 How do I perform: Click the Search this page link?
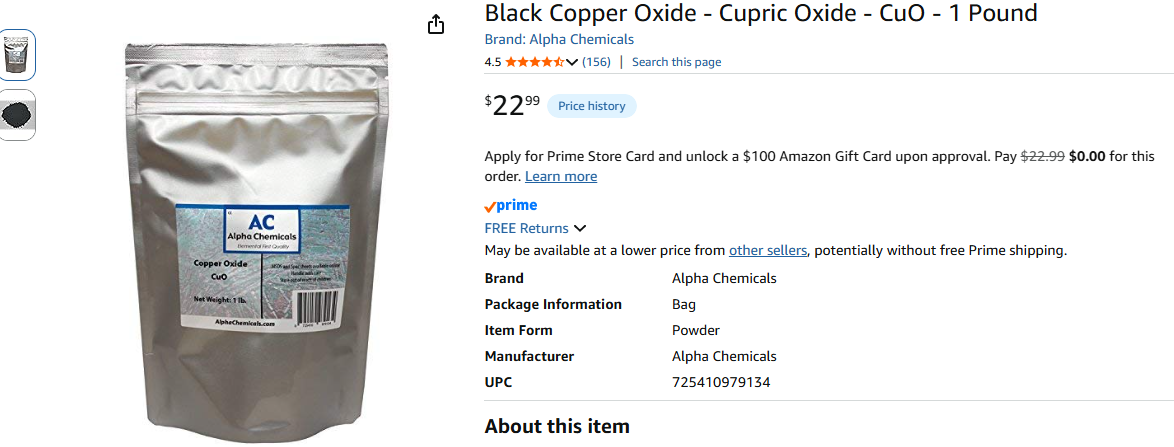(x=676, y=62)
